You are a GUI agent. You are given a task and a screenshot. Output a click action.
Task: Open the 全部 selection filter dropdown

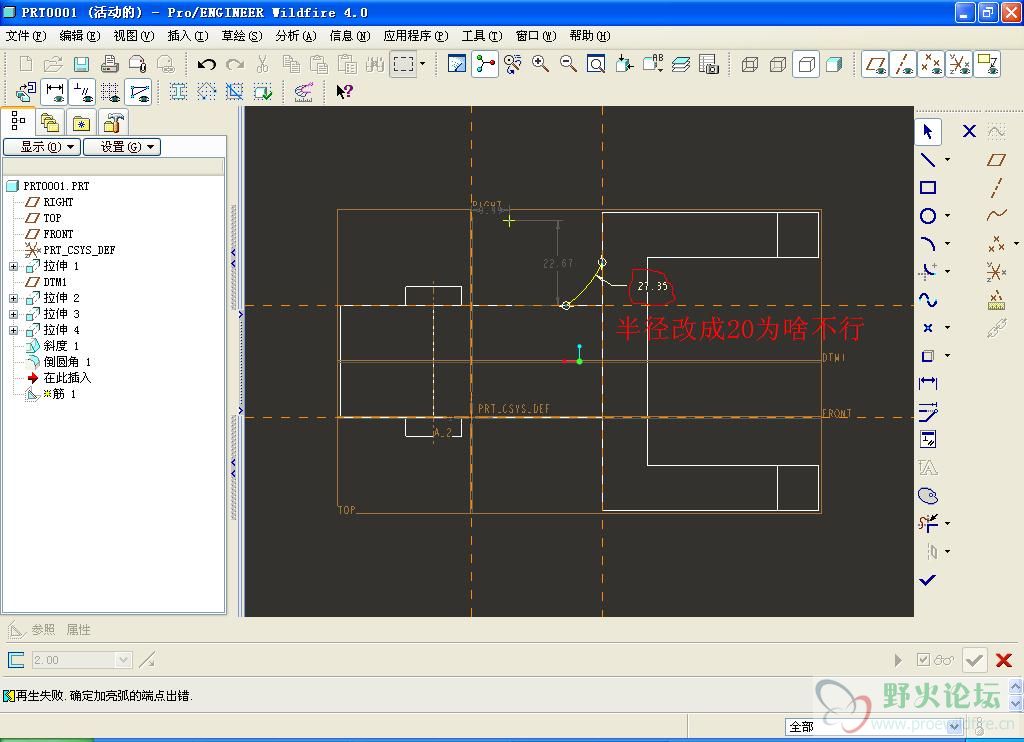pos(954,726)
